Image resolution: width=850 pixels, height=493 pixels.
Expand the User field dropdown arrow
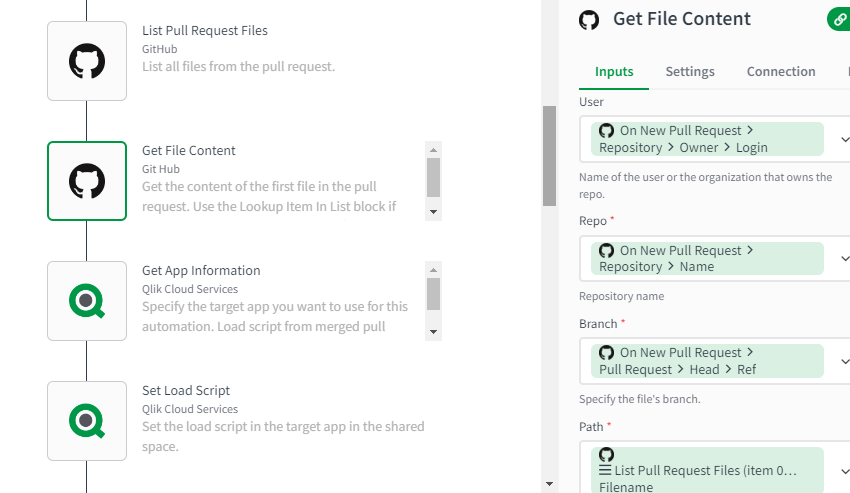[x=844, y=139]
